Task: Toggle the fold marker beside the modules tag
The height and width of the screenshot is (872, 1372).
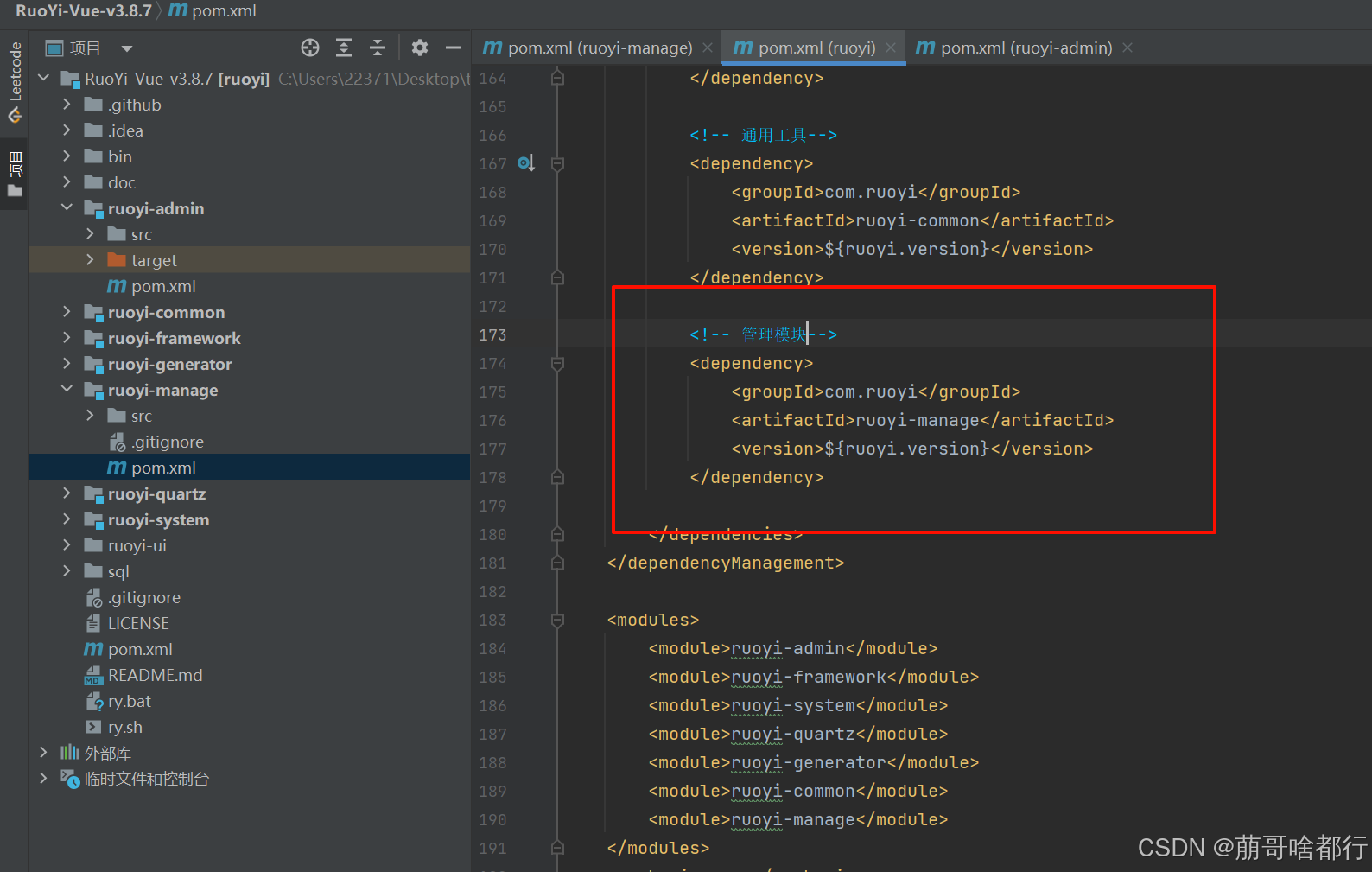Action: [558, 621]
